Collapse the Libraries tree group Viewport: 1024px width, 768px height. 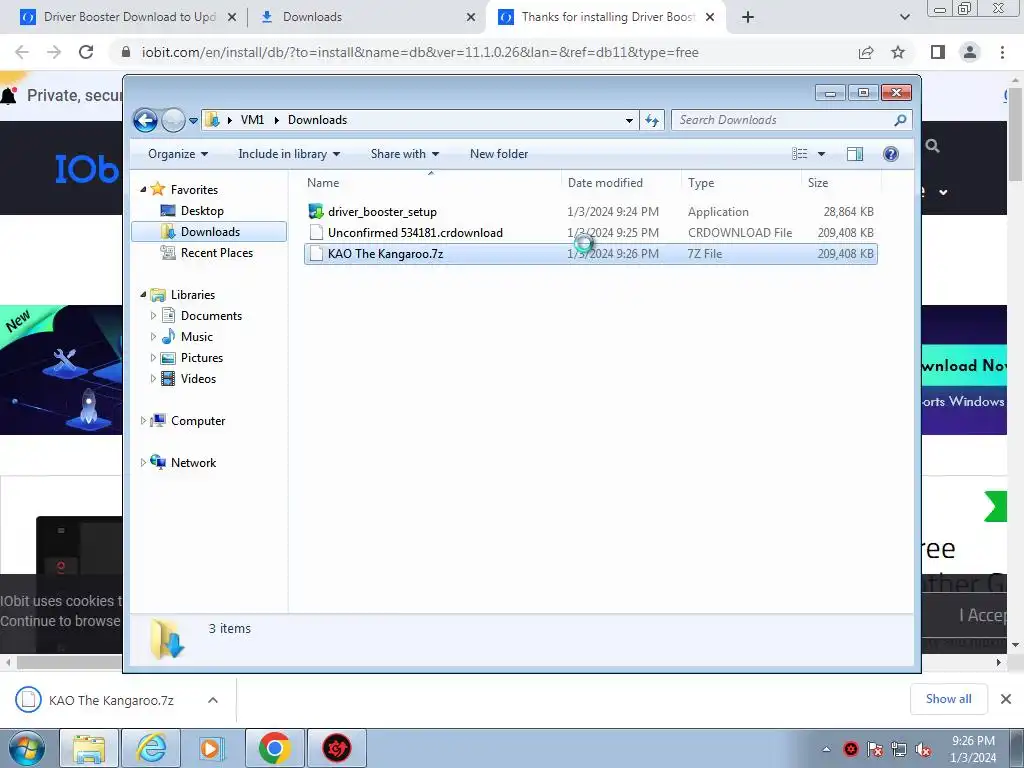pyautogui.click(x=144, y=295)
